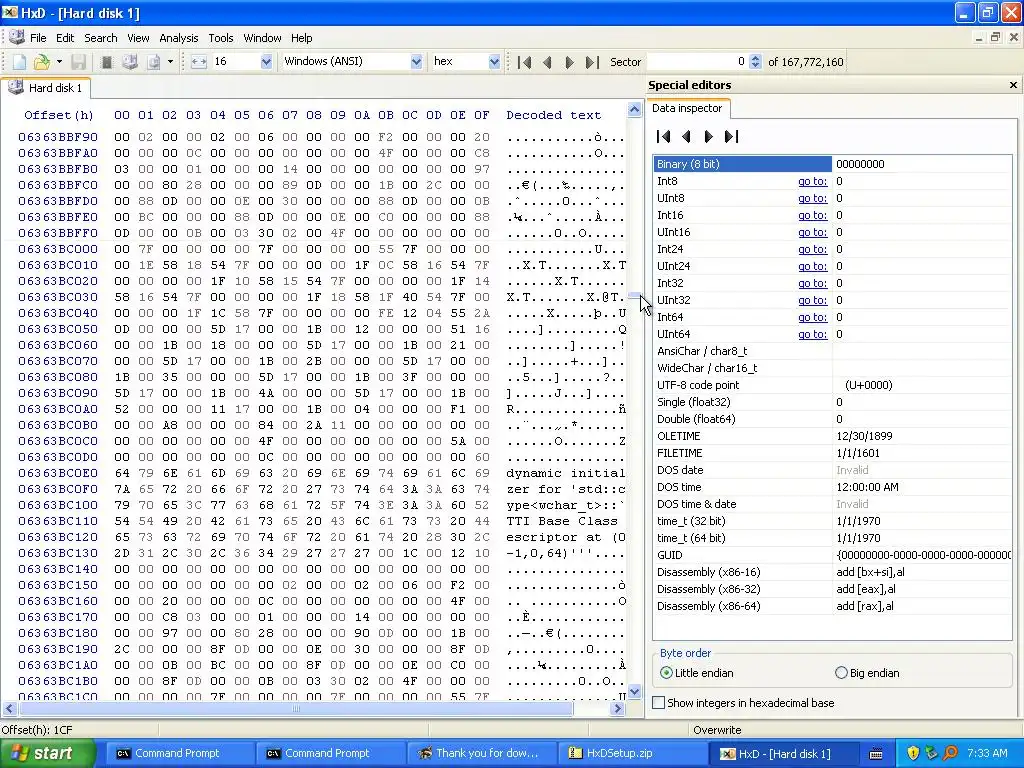Click the GUID row in Data inspector
The width and height of the screenshot is (1024, 768).
832,554
